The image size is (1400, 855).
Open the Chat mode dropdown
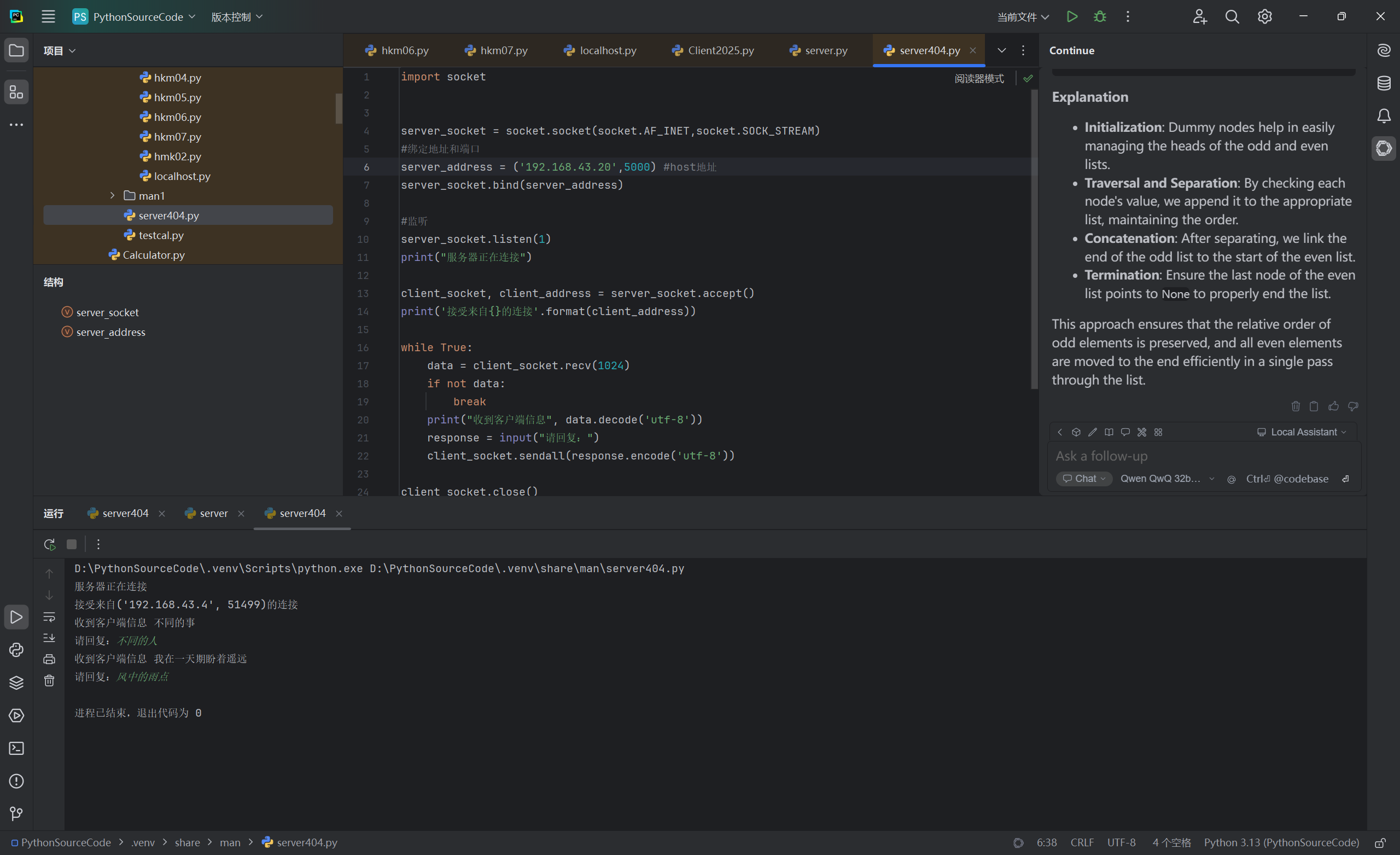pyautogui.click(x=1084, y=479)
